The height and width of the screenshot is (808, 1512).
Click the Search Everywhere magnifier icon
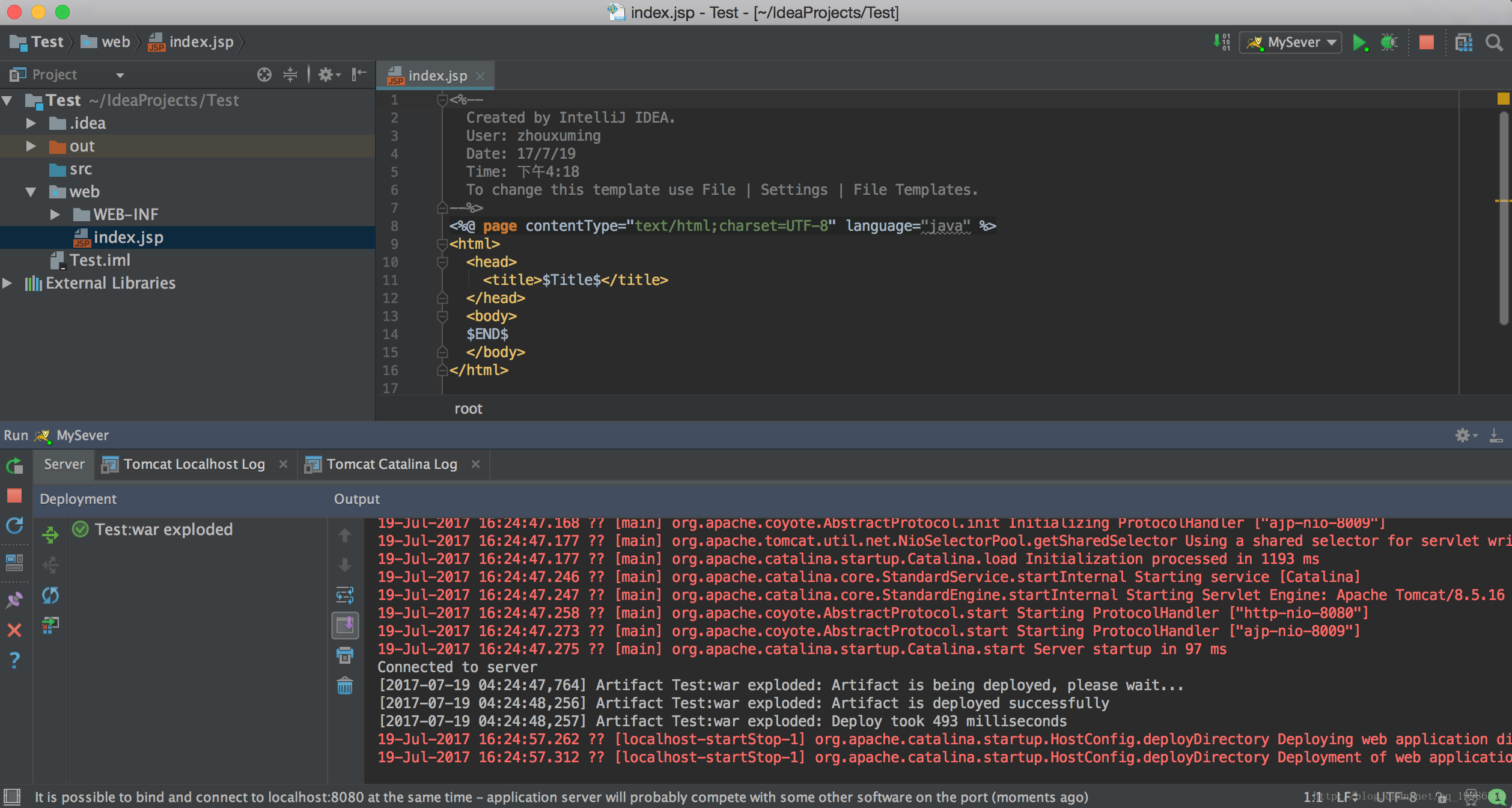(x=1494, y=43)
